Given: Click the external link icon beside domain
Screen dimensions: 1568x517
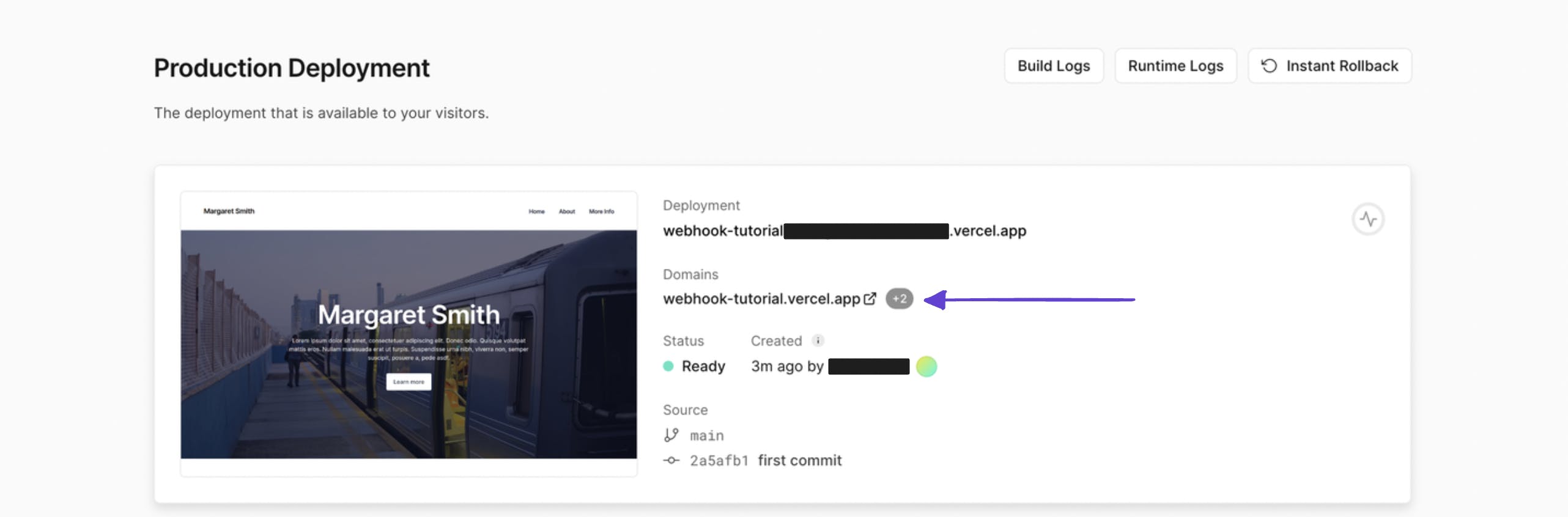Looking at the screenshot, I should [x=870, y=299].
